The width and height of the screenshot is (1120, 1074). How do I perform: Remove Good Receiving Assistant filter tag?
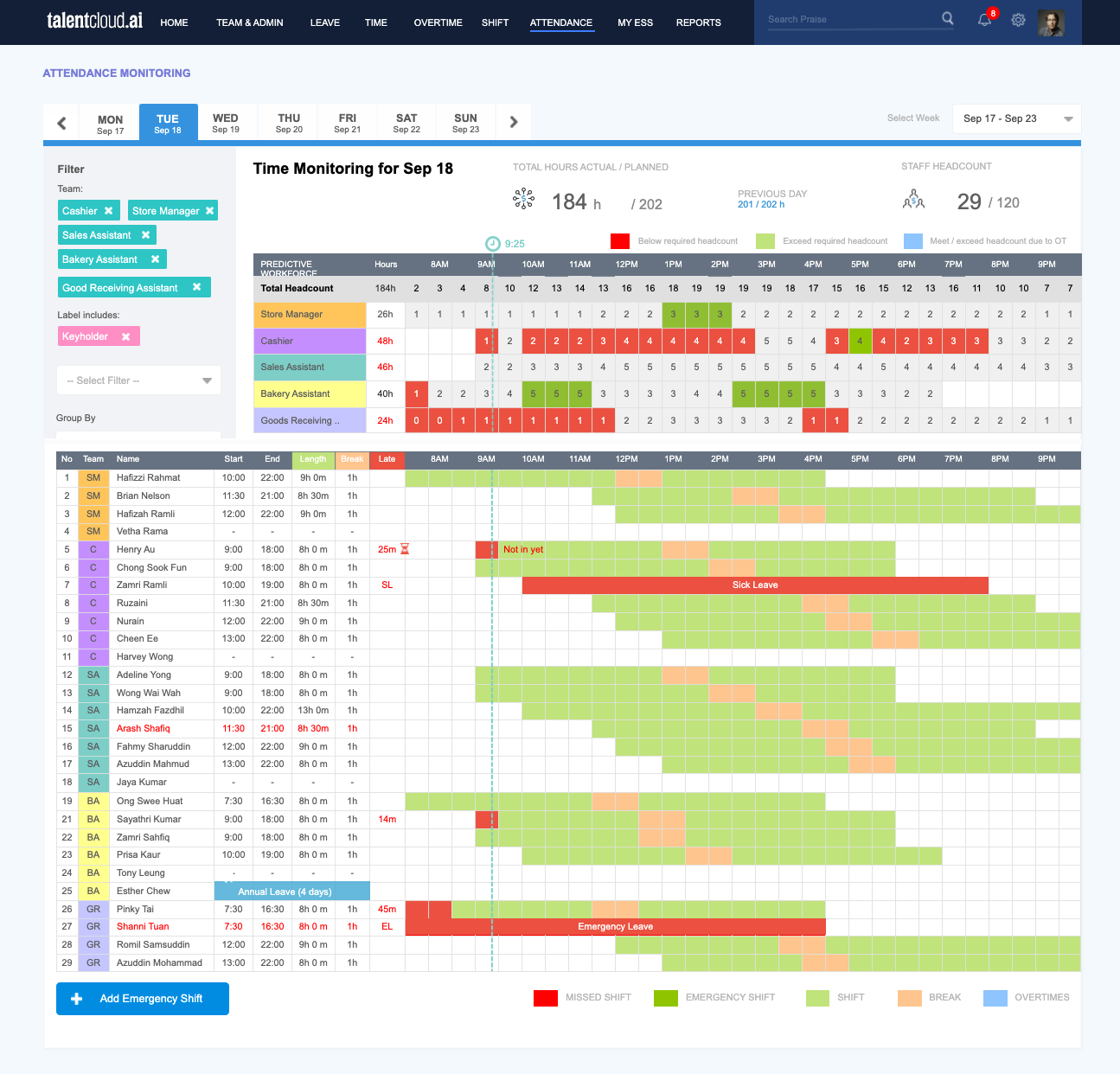pos(196,287)
